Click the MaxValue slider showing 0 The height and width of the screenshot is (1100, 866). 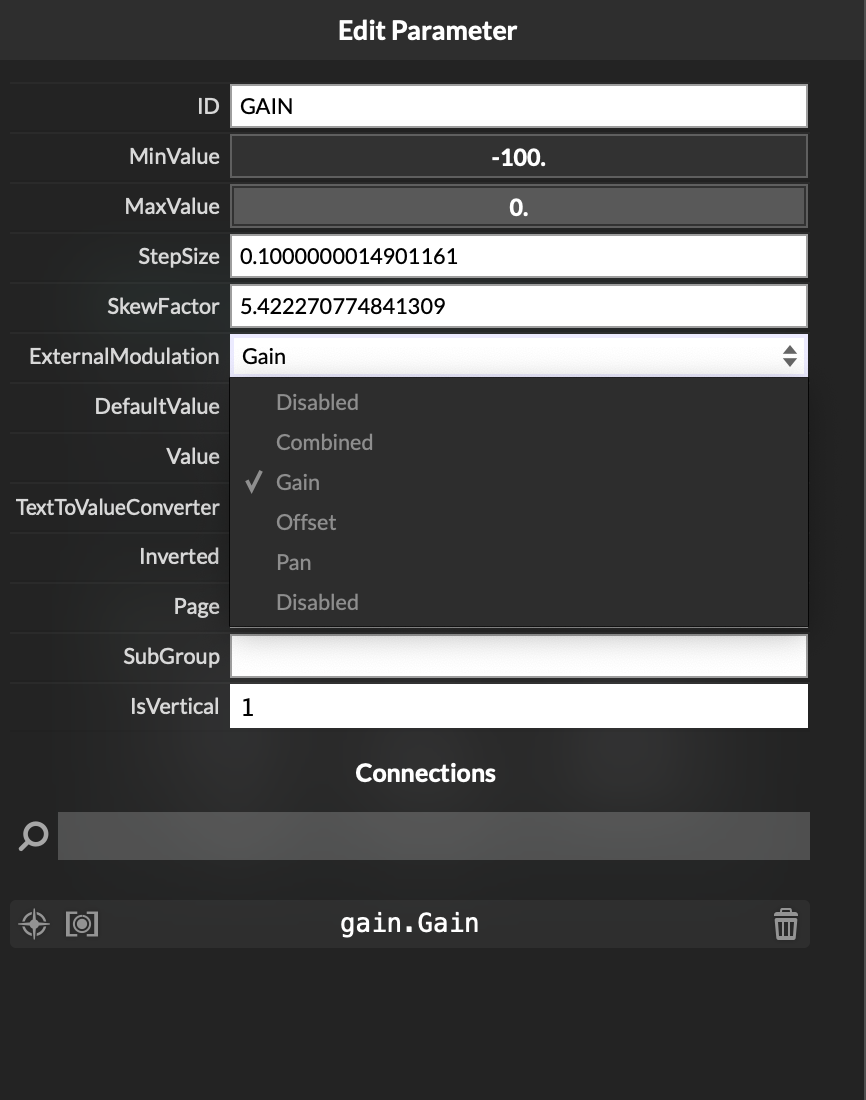(x=519, y=206)
